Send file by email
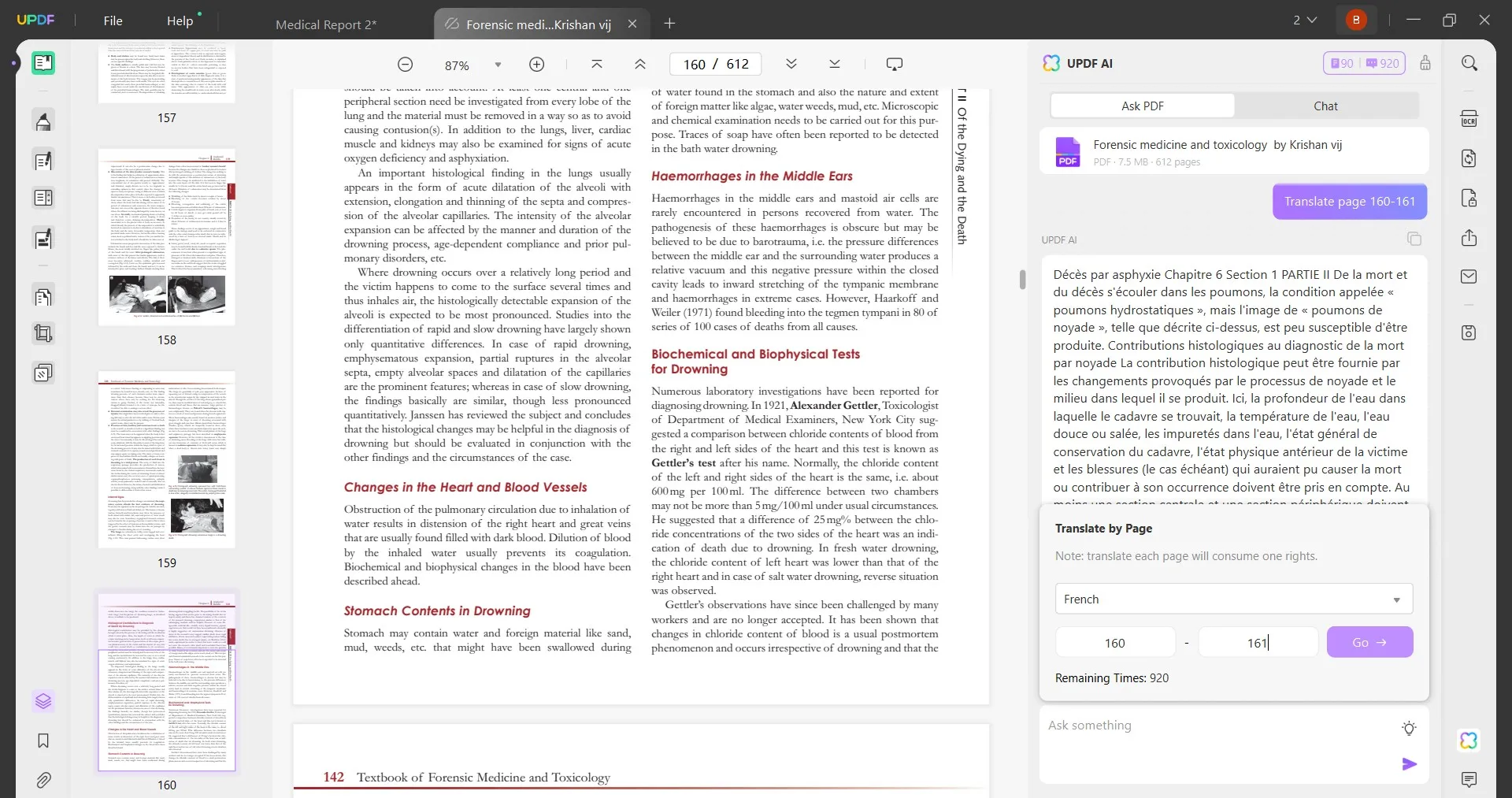The width and height of the screenshot is (1512, 798). (1469, 277)
